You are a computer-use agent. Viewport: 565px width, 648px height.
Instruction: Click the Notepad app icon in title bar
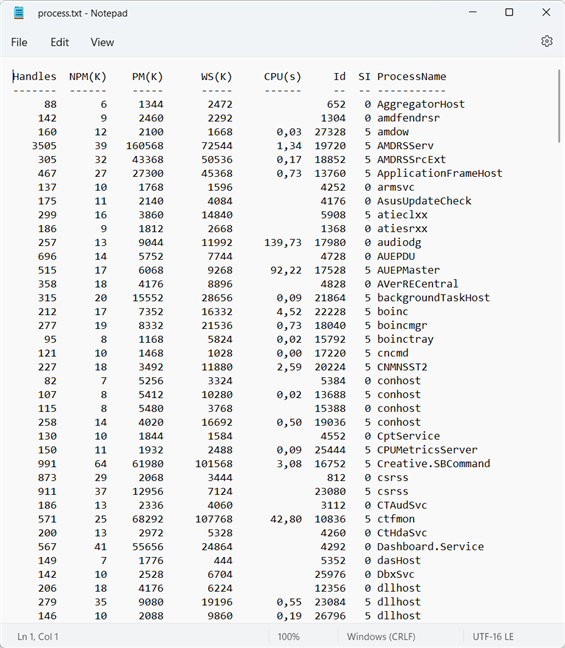[19, 13]
